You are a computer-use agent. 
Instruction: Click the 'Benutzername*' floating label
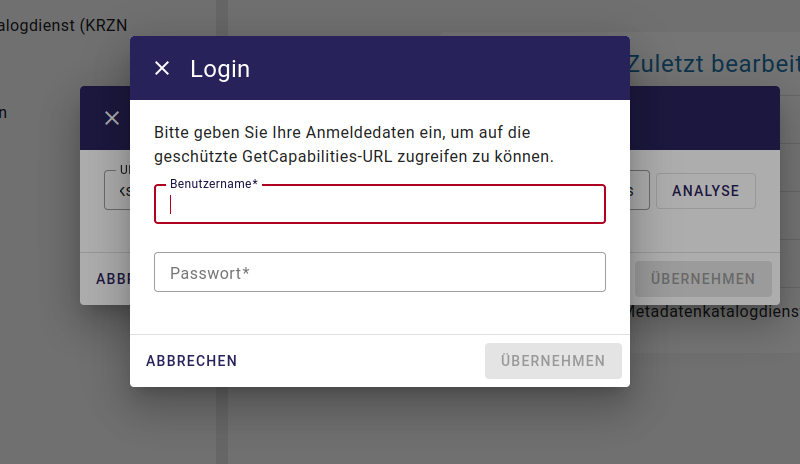pyautogui.click(x=214, y=185)
